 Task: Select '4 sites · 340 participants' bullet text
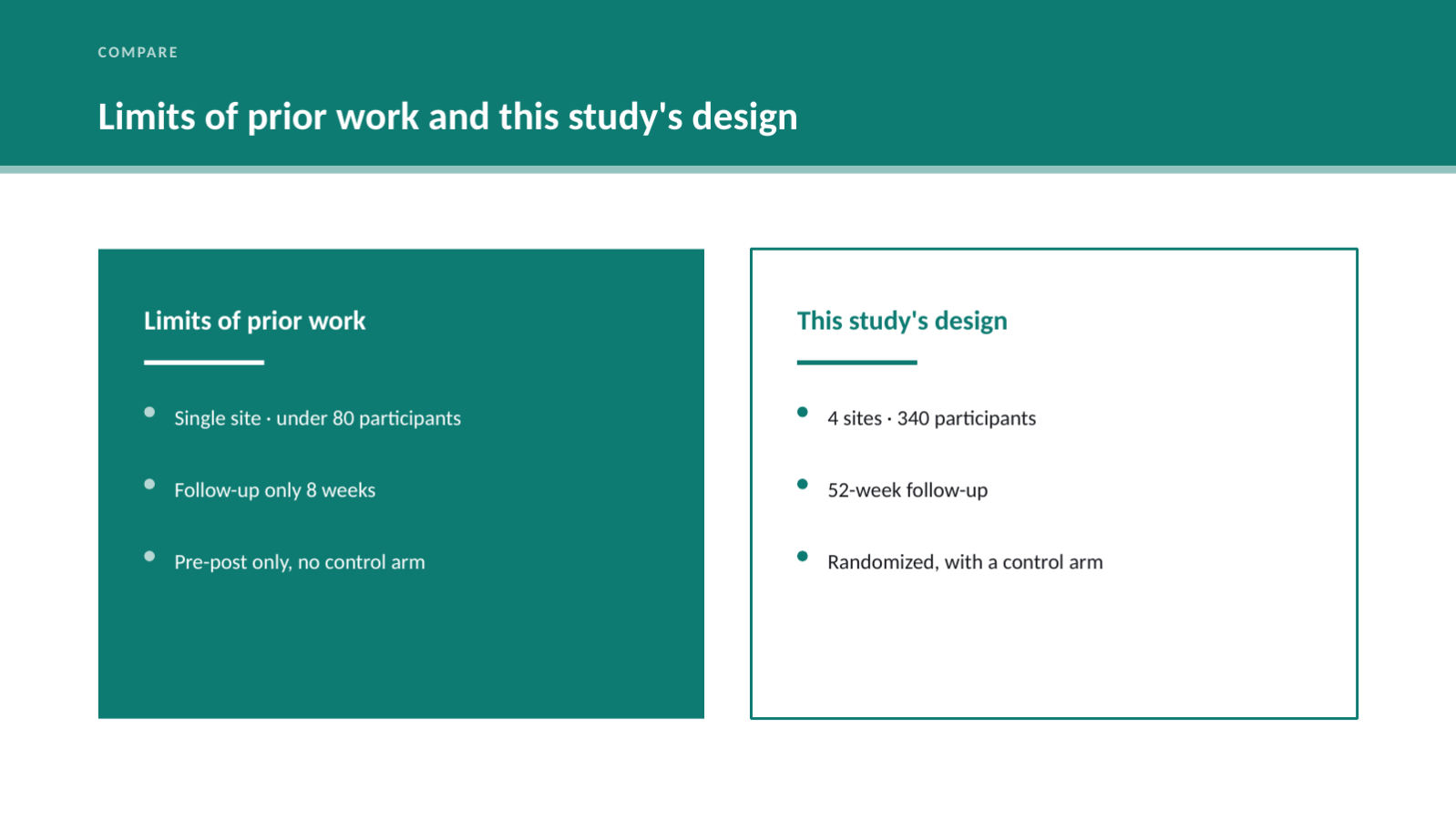pos(931,418)
